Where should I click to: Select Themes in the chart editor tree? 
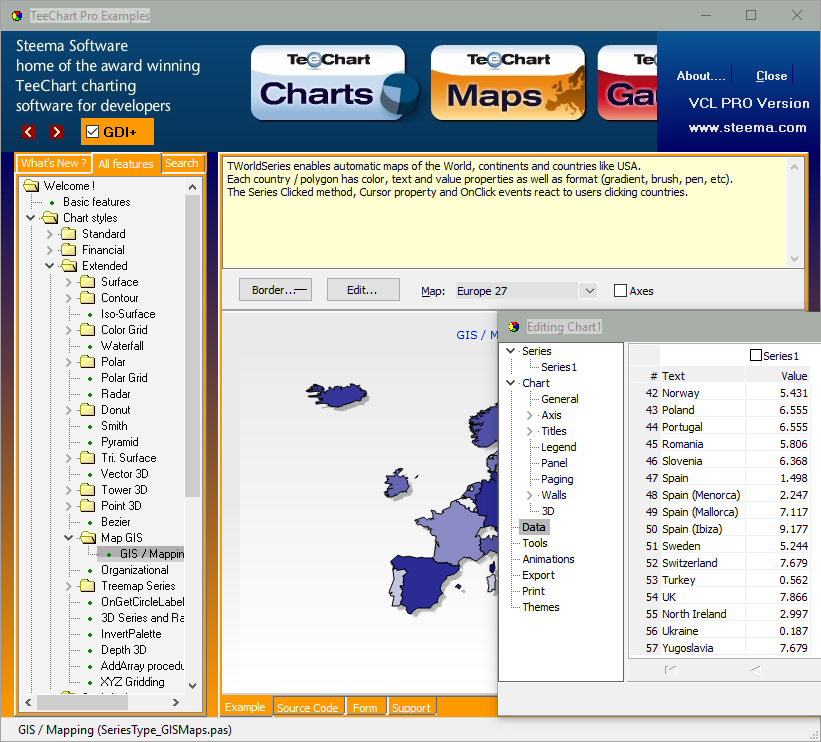point(540,607)
